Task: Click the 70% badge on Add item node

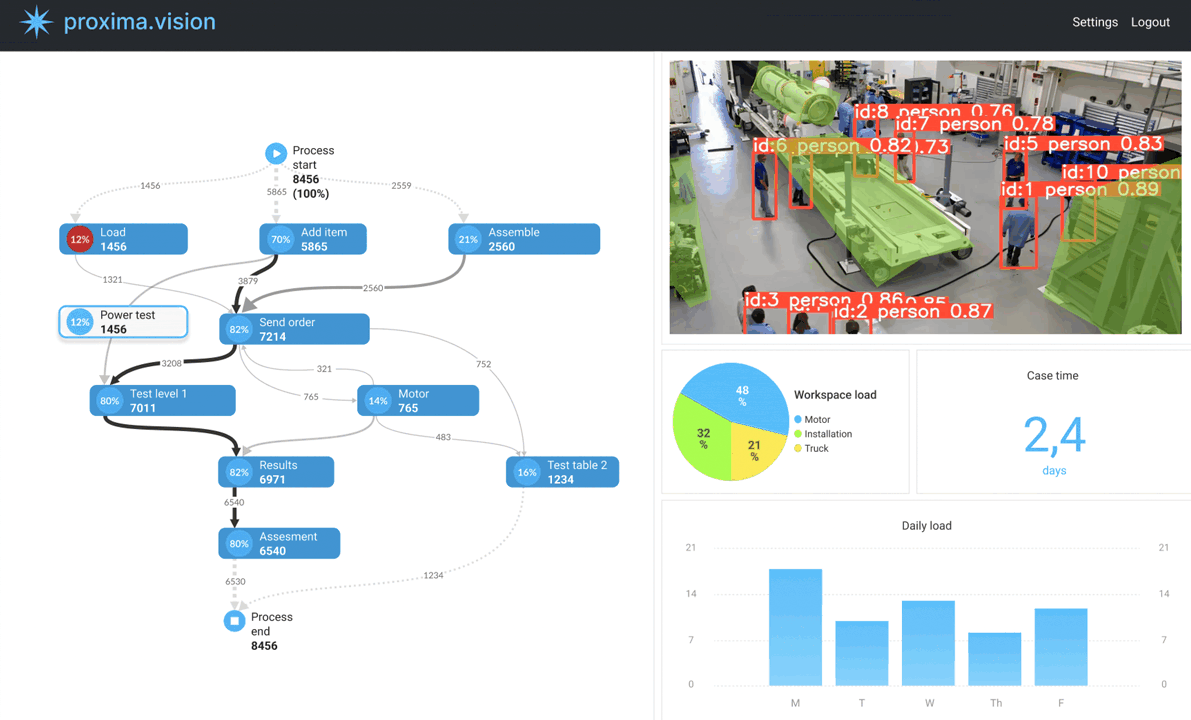Action: click(280, 239)
